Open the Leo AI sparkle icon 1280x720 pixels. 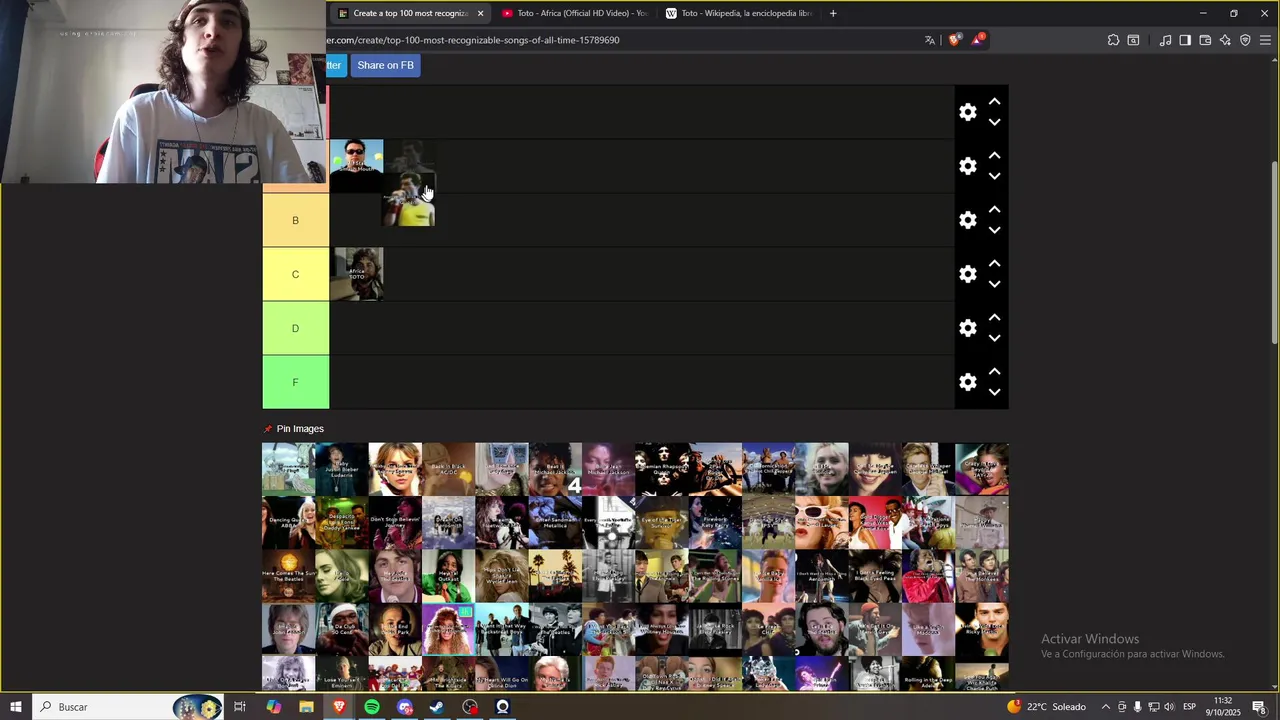pyautogui.click(x=1225, y=40)
